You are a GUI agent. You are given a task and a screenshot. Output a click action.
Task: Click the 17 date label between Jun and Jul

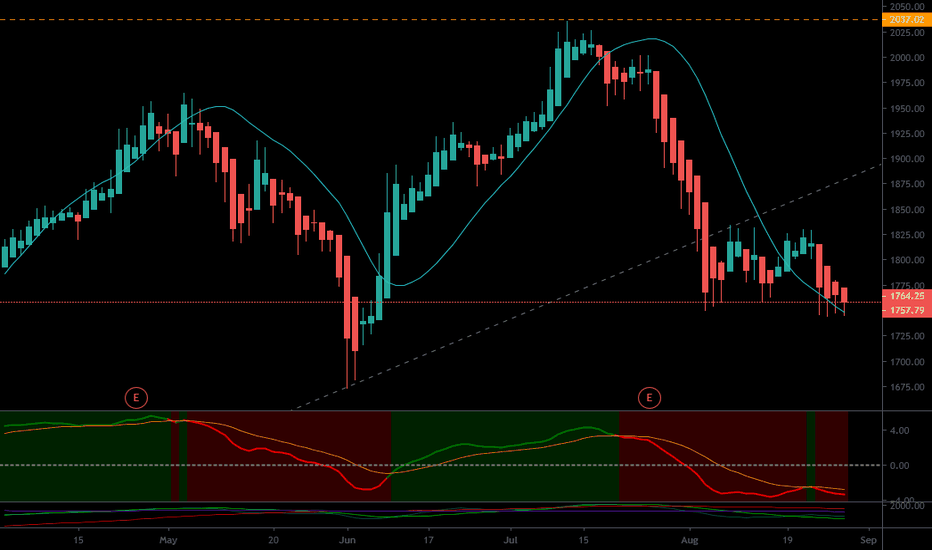(x=429, y=540)
